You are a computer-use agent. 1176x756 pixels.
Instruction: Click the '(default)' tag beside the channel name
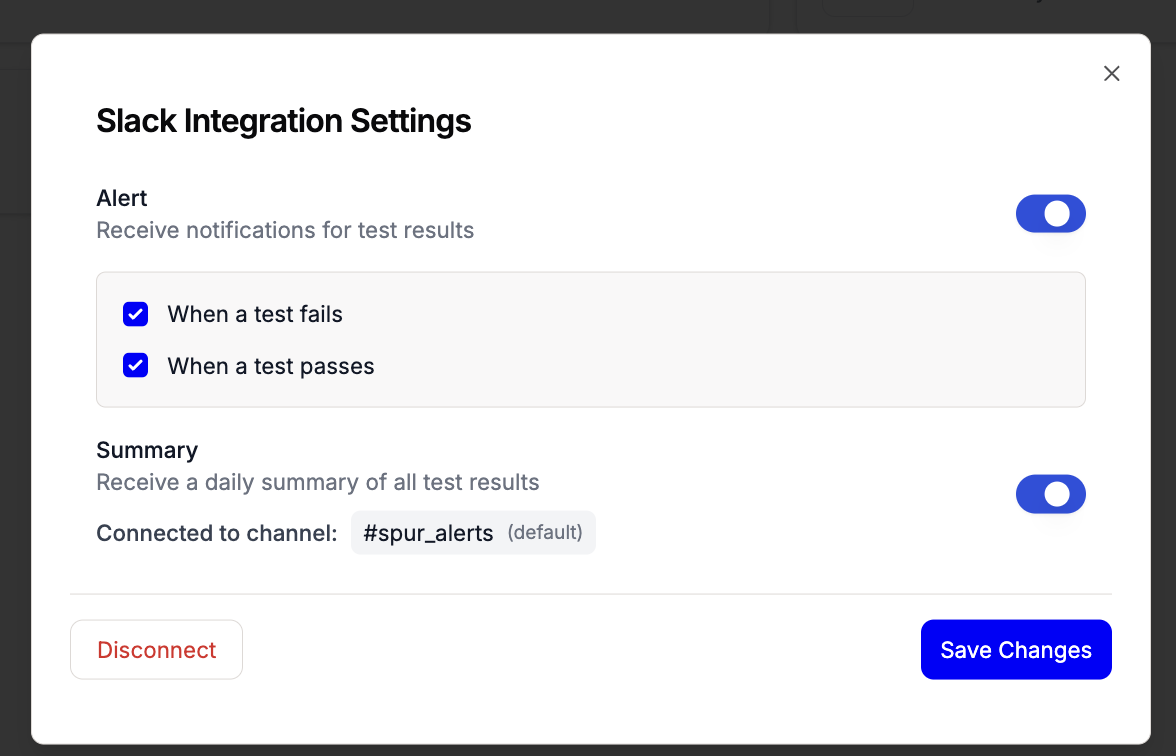click(545, 533)
